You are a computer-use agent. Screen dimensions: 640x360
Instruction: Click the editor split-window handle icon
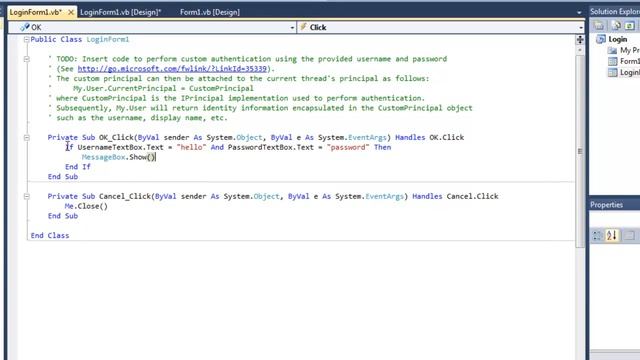580,40
